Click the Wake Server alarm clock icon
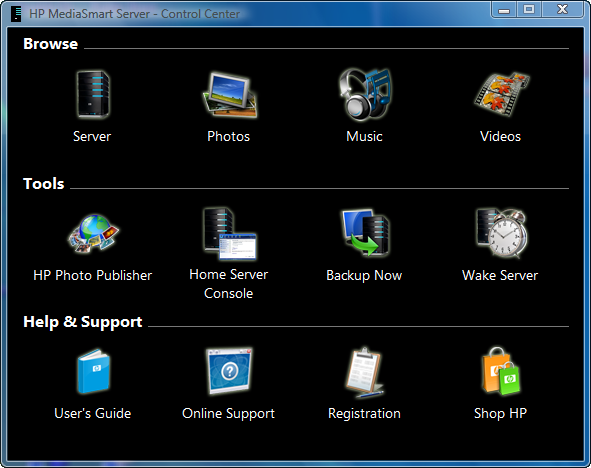The height and width of the screenshot is (468, 591). 501,233
